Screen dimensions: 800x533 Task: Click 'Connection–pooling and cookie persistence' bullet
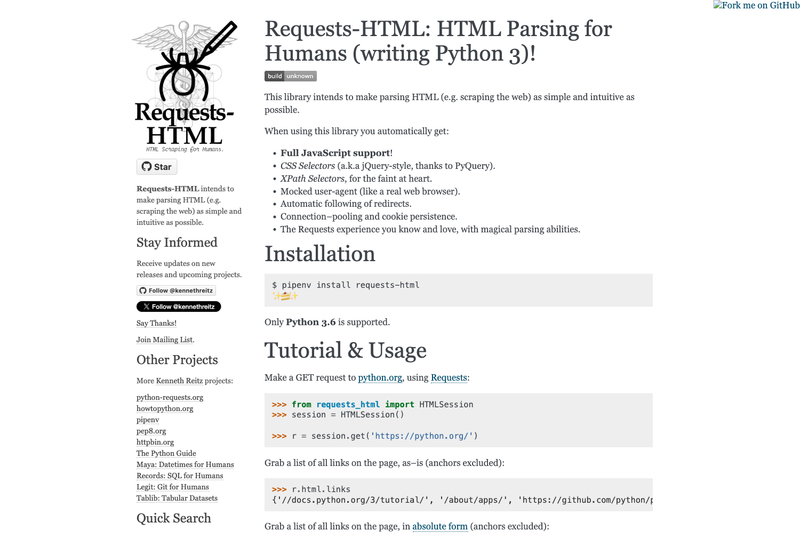tap(368, 217)
